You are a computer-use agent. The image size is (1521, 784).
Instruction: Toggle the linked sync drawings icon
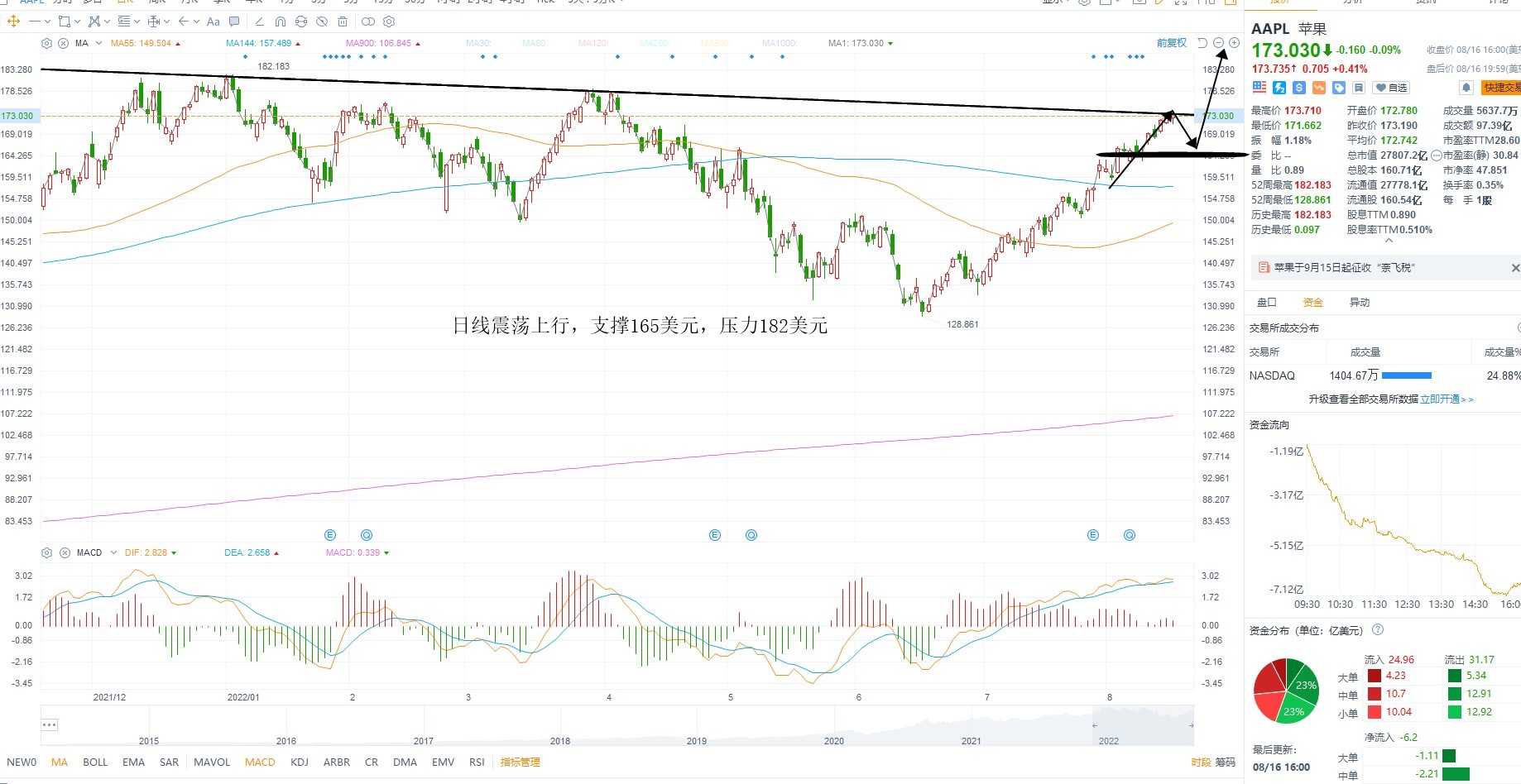(301, 22)
